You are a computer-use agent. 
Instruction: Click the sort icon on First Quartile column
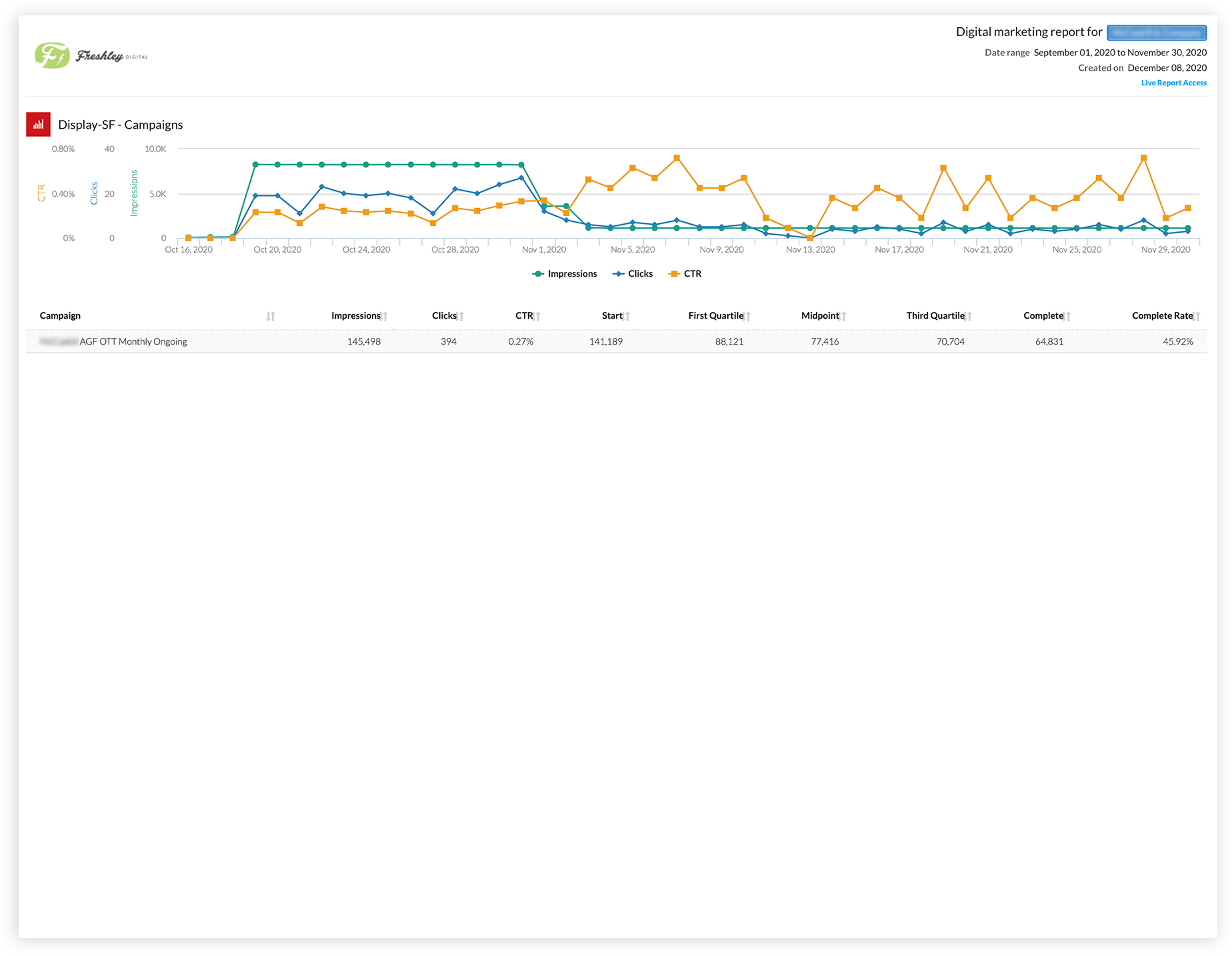tap(749, 315)
